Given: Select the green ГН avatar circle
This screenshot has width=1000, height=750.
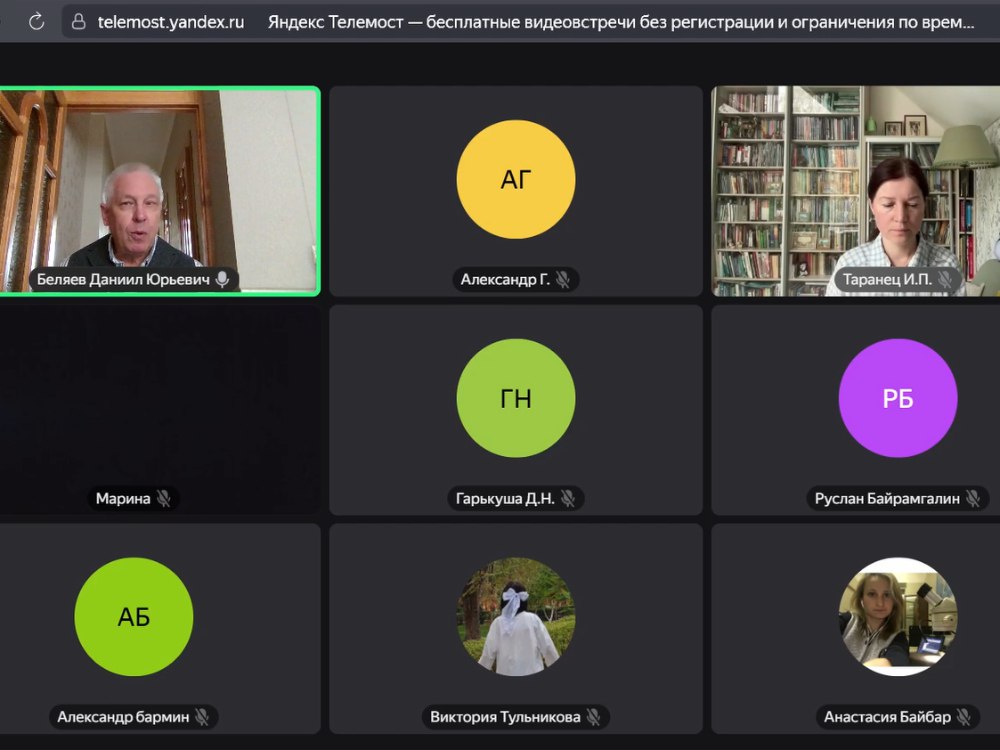Looking at the screenshot, I should 516,398.
